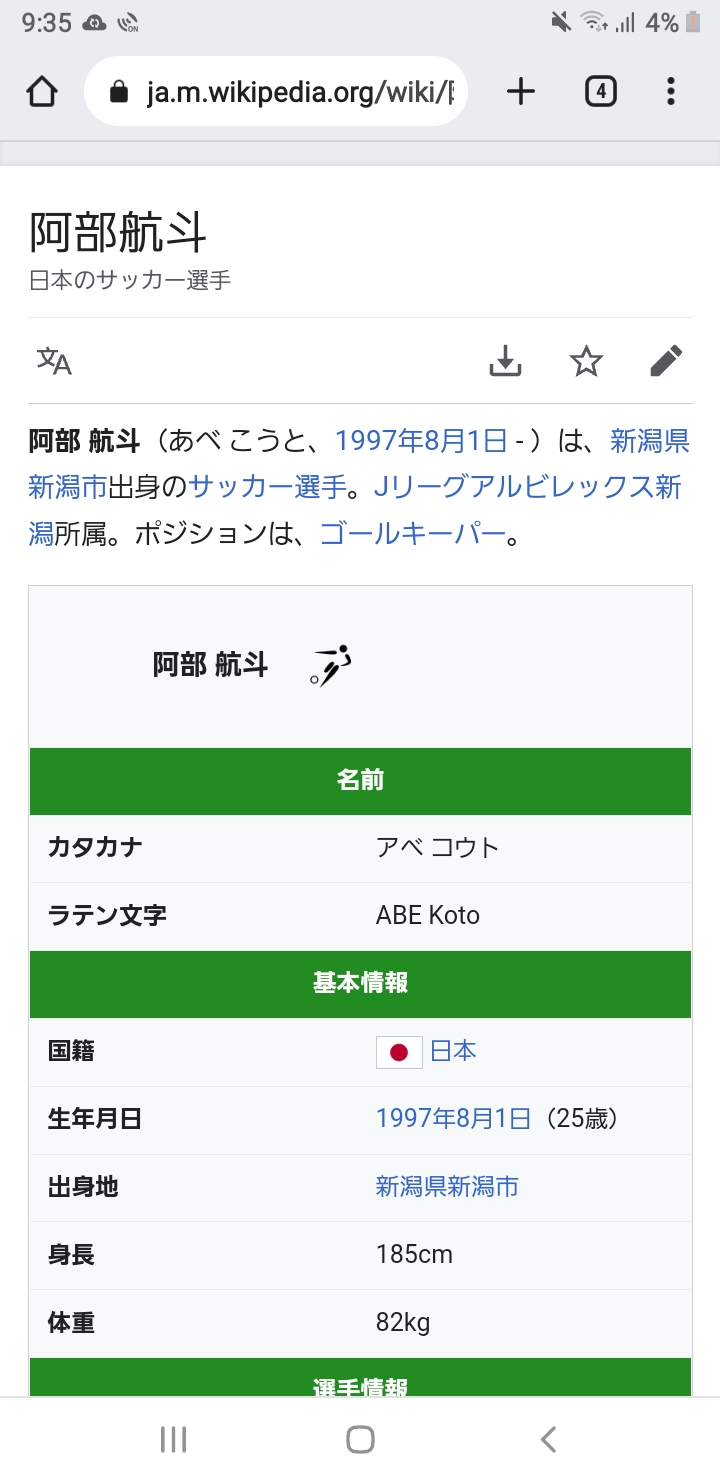Tap the Android back navigation button

pyautogui.click(x=547, y=1439)
